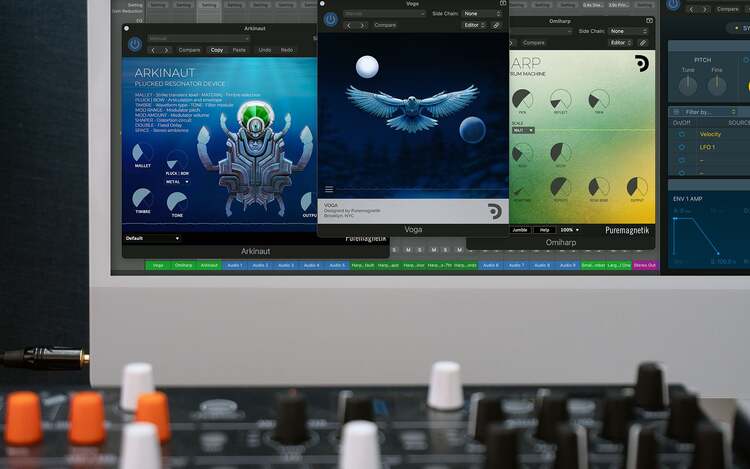Click the green-helmet robot in Arkinaut
Viewport: 750px width, 469px height.
click(x=255, y=160)
